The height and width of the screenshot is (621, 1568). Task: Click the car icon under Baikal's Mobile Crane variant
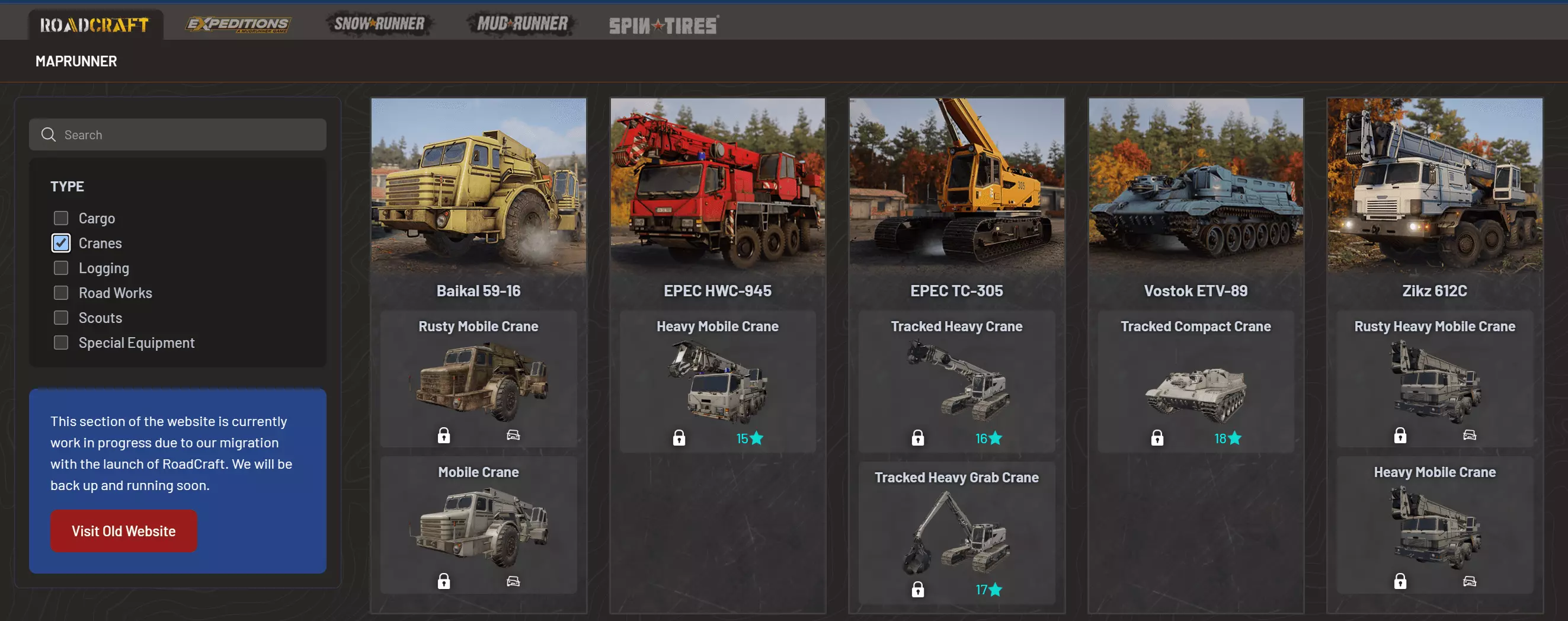pyautogui.click(x=513, y=581)
